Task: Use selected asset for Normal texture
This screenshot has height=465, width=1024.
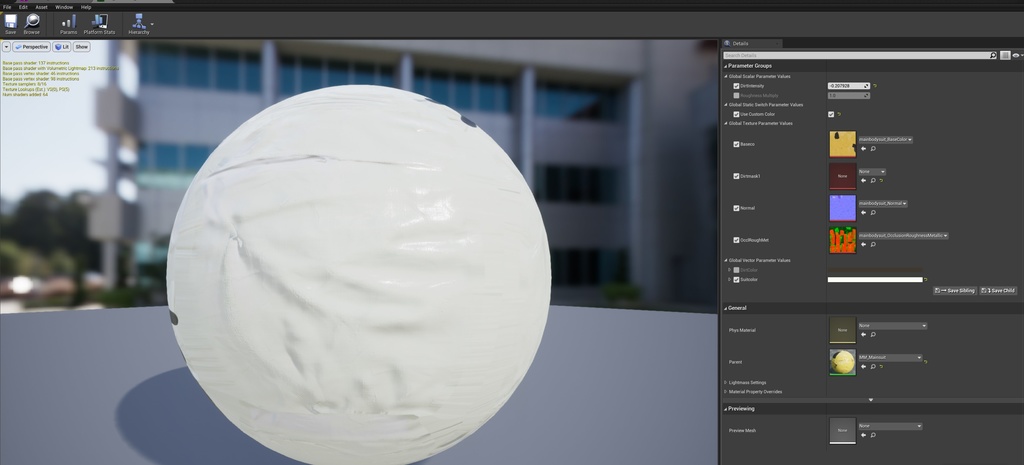Action: pos(863,213)
